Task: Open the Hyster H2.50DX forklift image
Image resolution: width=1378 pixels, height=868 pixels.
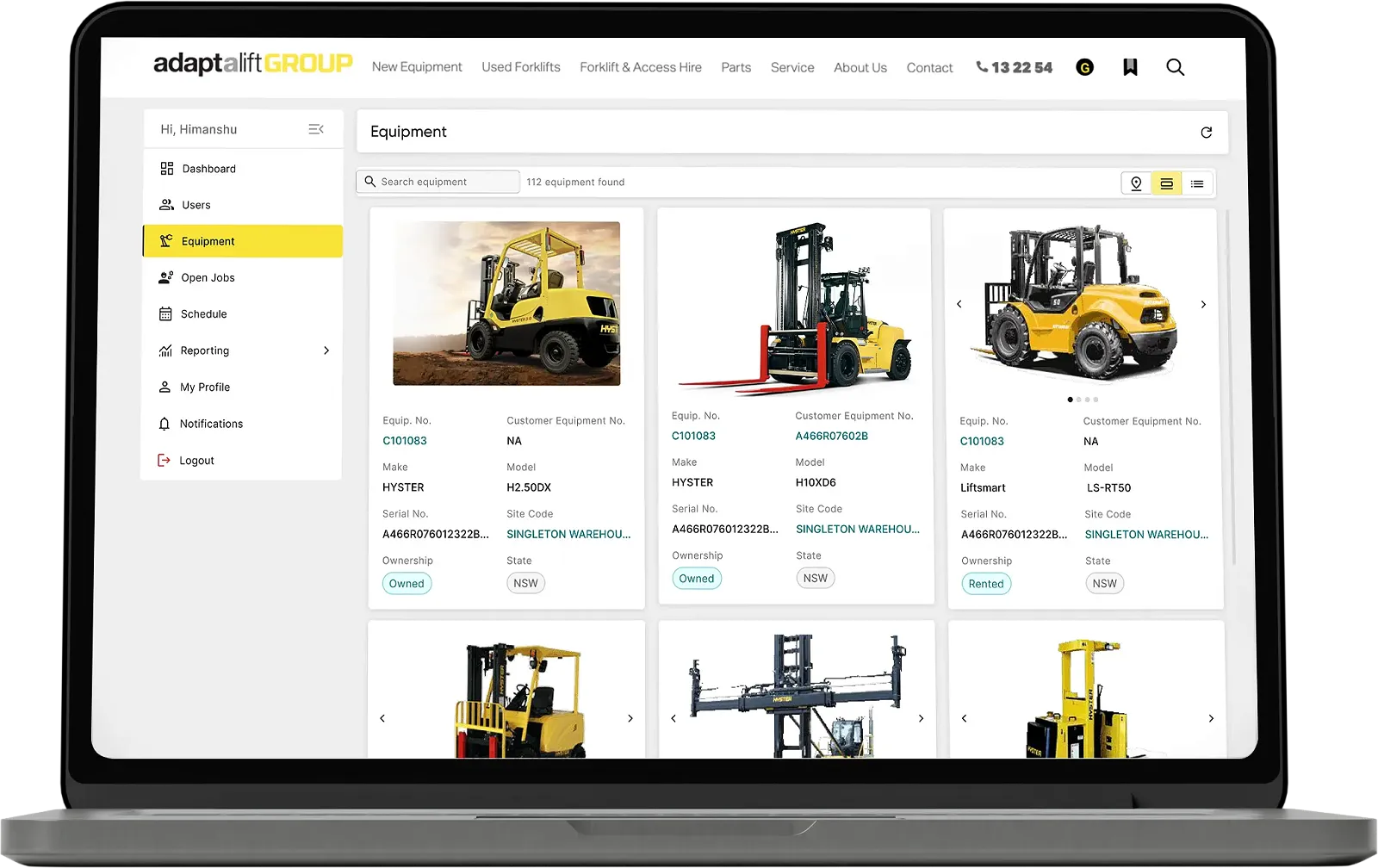Action: (x=506, y=303)
